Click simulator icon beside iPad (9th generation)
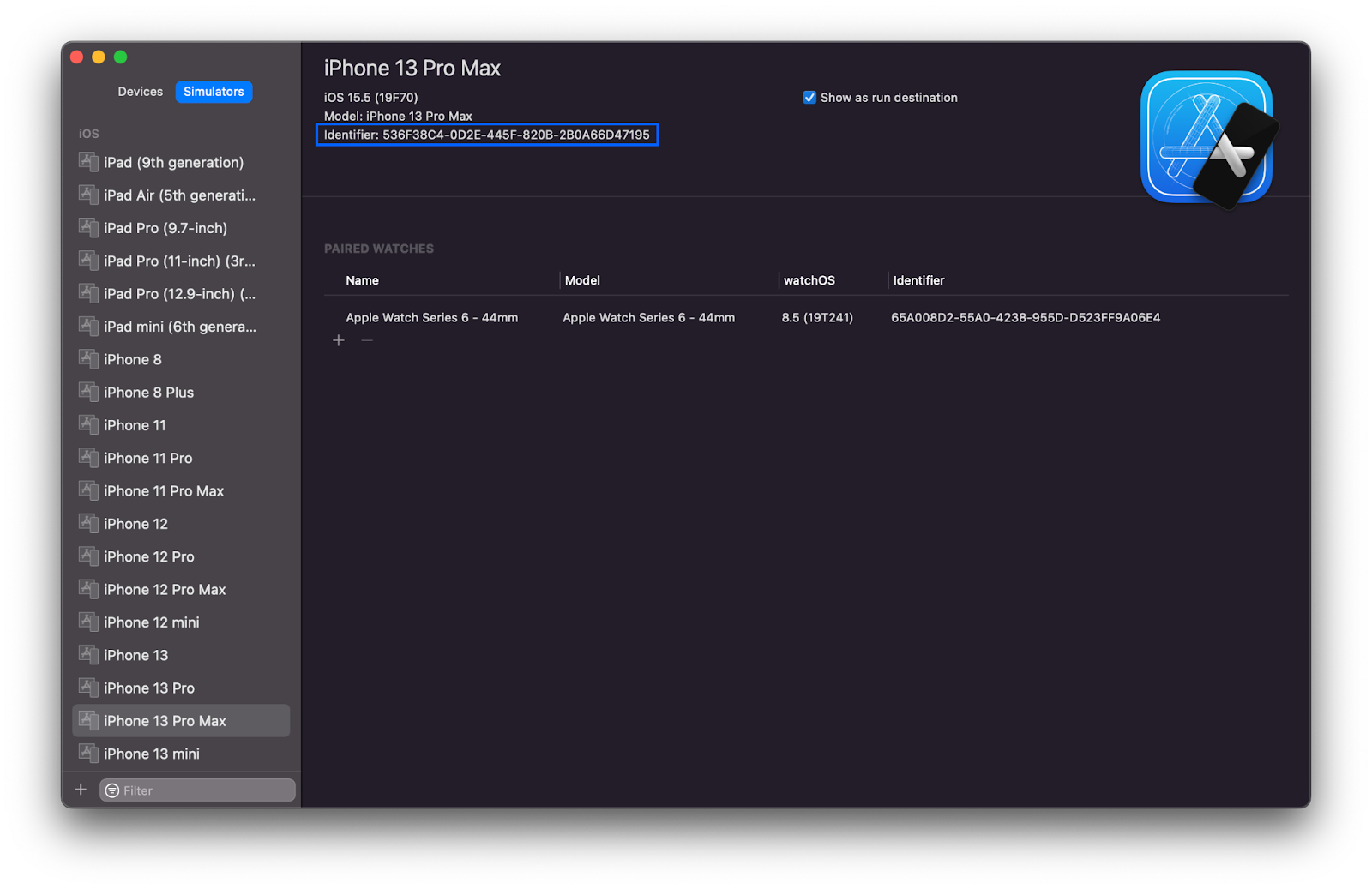This screenshot has width=1372, height=889. click(88, 161)
